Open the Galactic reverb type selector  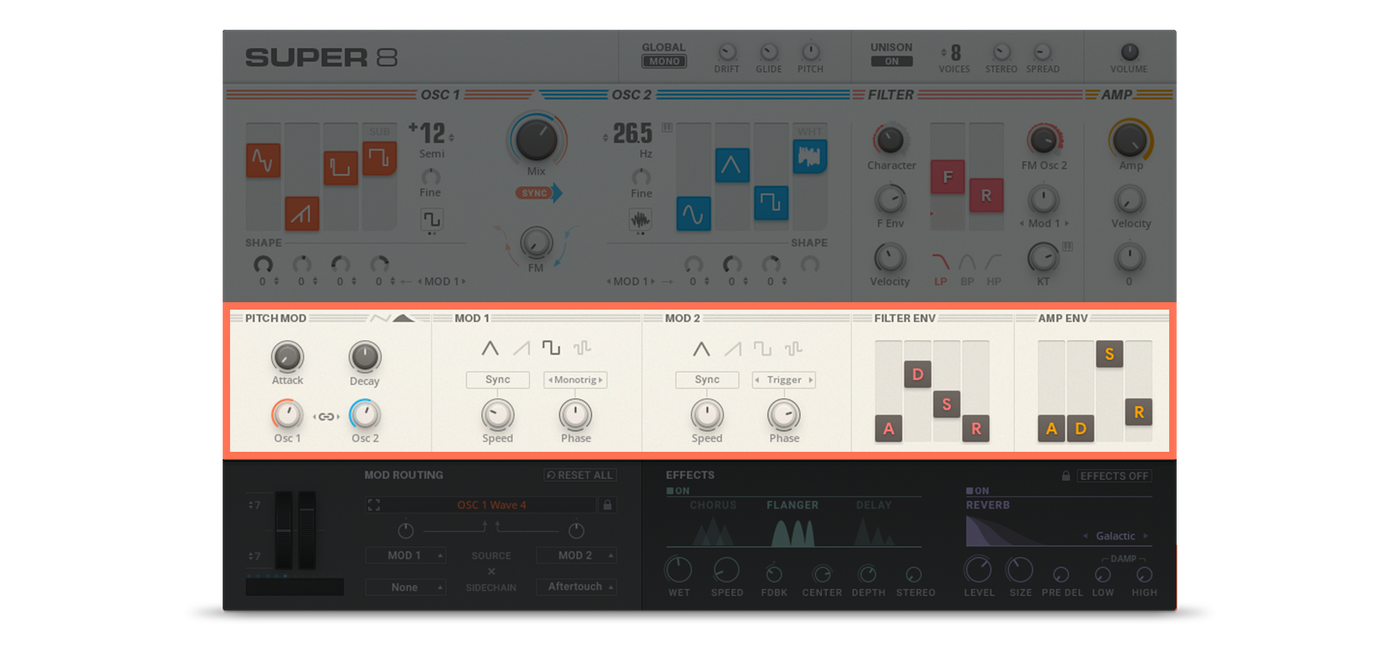point(1116,536)
